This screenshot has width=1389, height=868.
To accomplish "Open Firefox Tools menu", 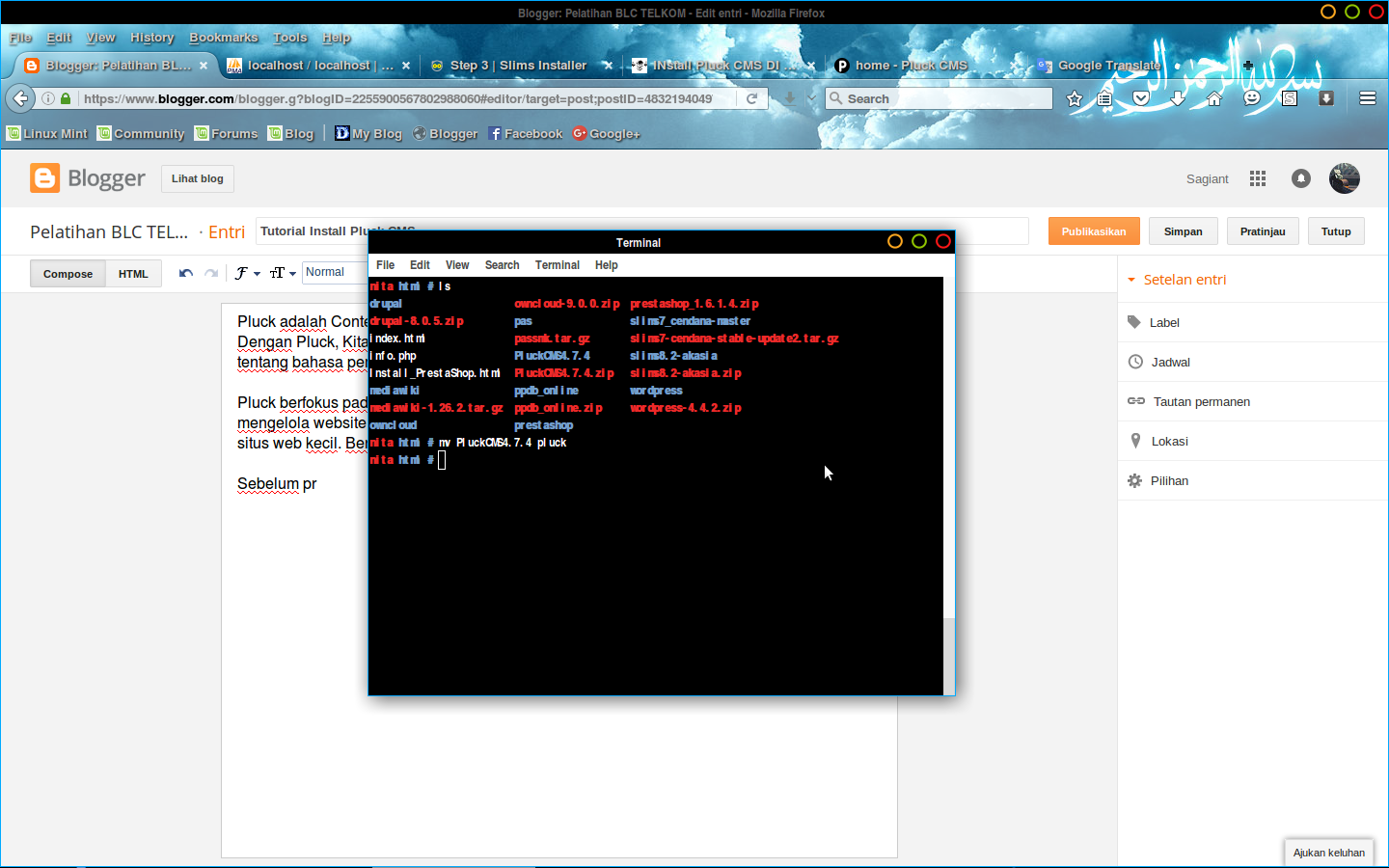I will 289,38.
